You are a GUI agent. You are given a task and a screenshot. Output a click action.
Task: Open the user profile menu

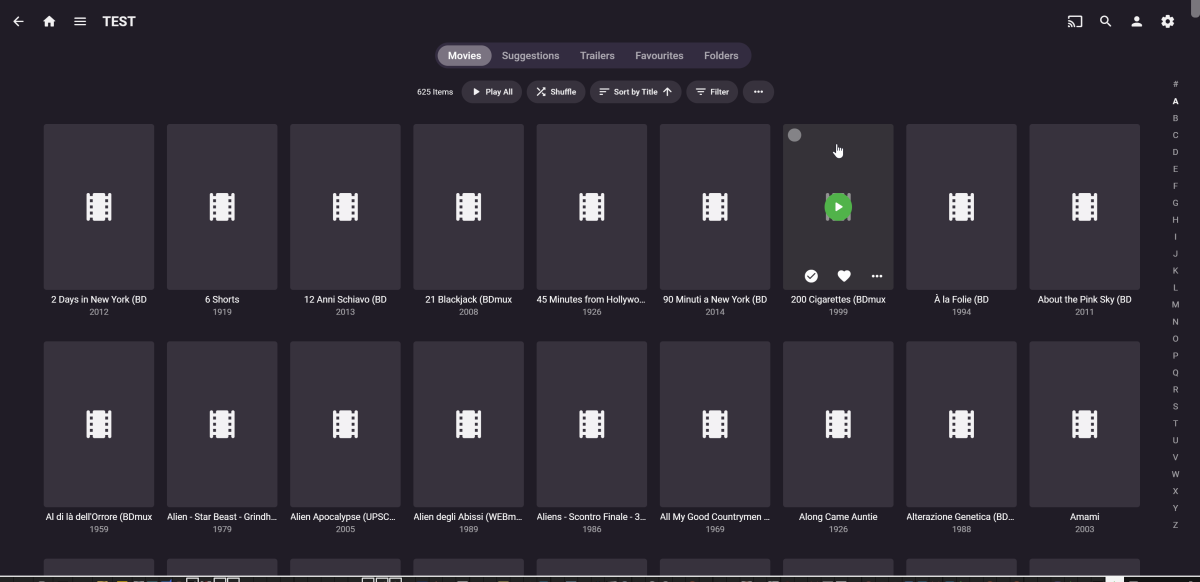click(x=1135, y=21)
